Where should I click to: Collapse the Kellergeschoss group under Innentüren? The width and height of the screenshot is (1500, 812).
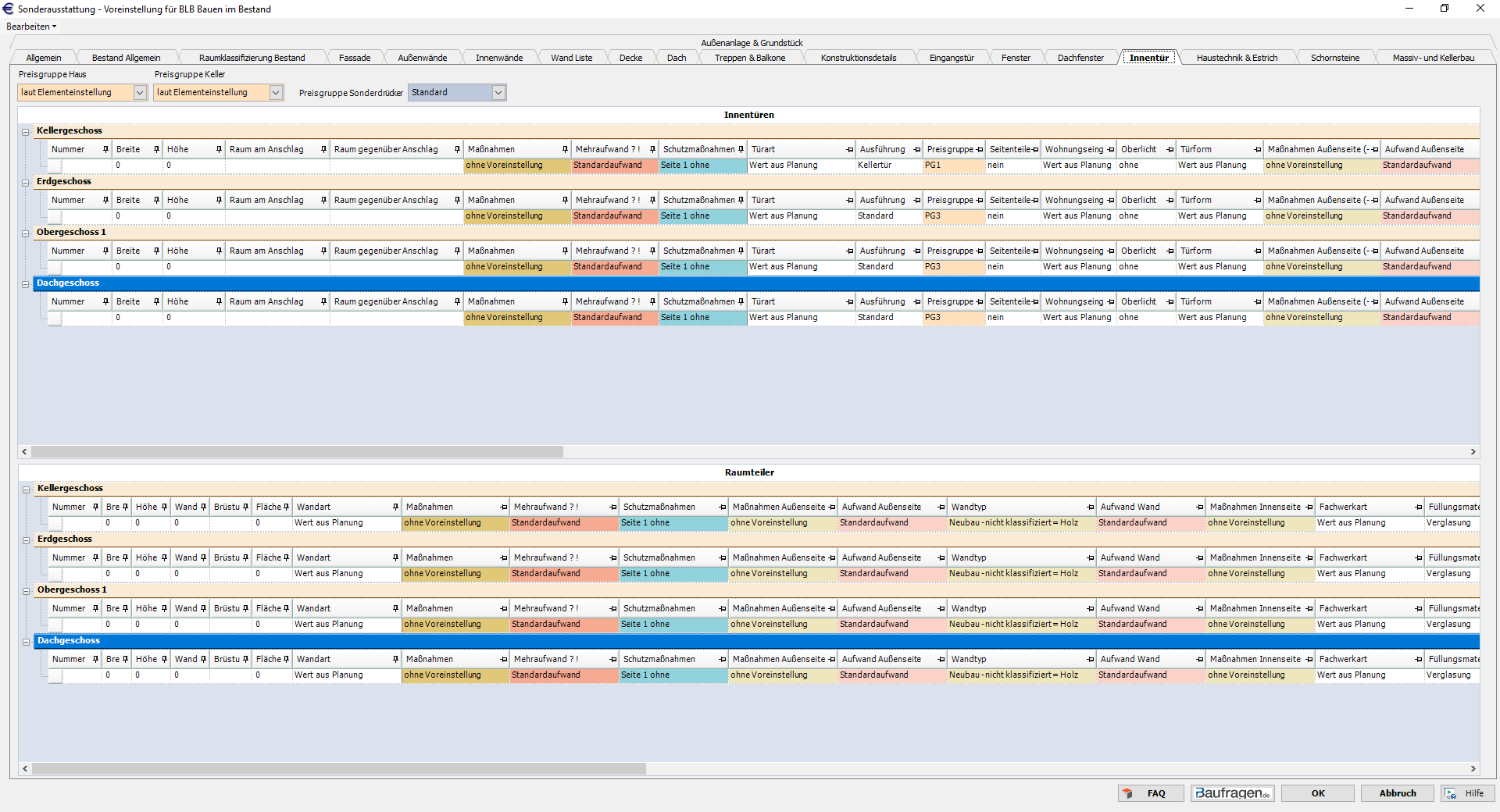click(x=26, y=132)
